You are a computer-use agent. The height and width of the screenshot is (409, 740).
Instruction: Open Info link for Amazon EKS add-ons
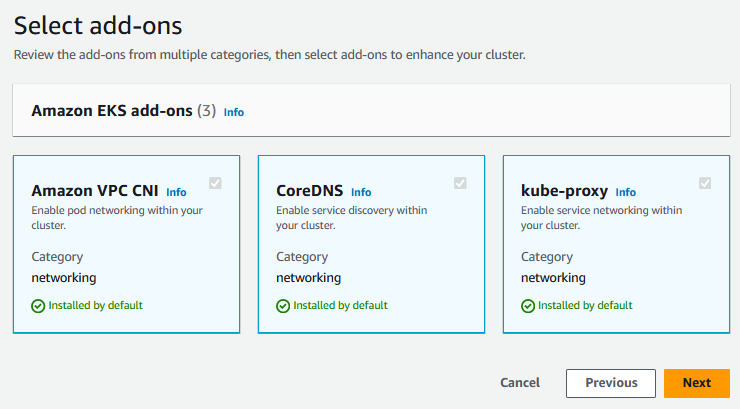tap(234, 112)
